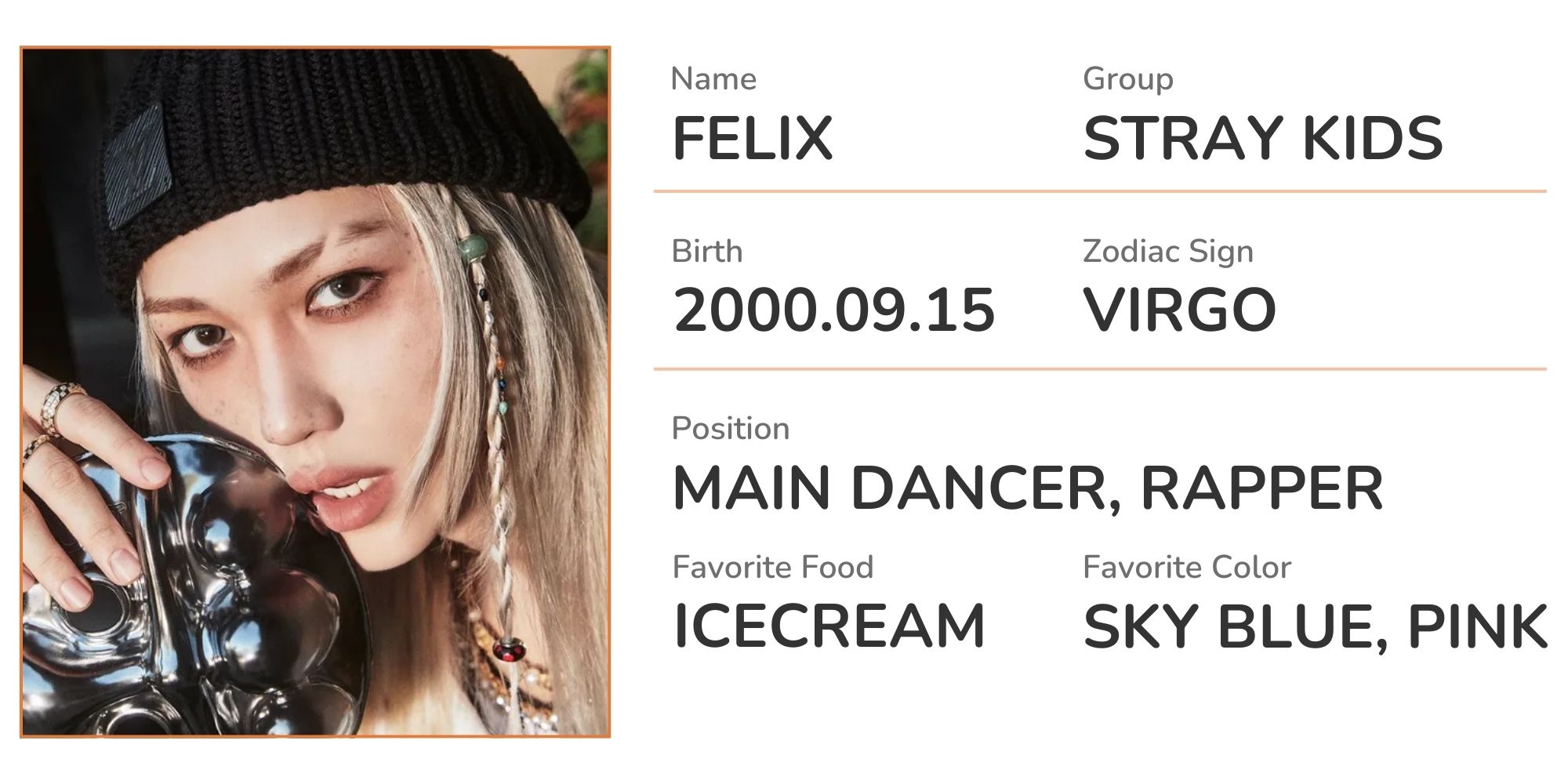1568x784 pixels.
Task: Click the Favorite Food label
Action: pos(773,567)
